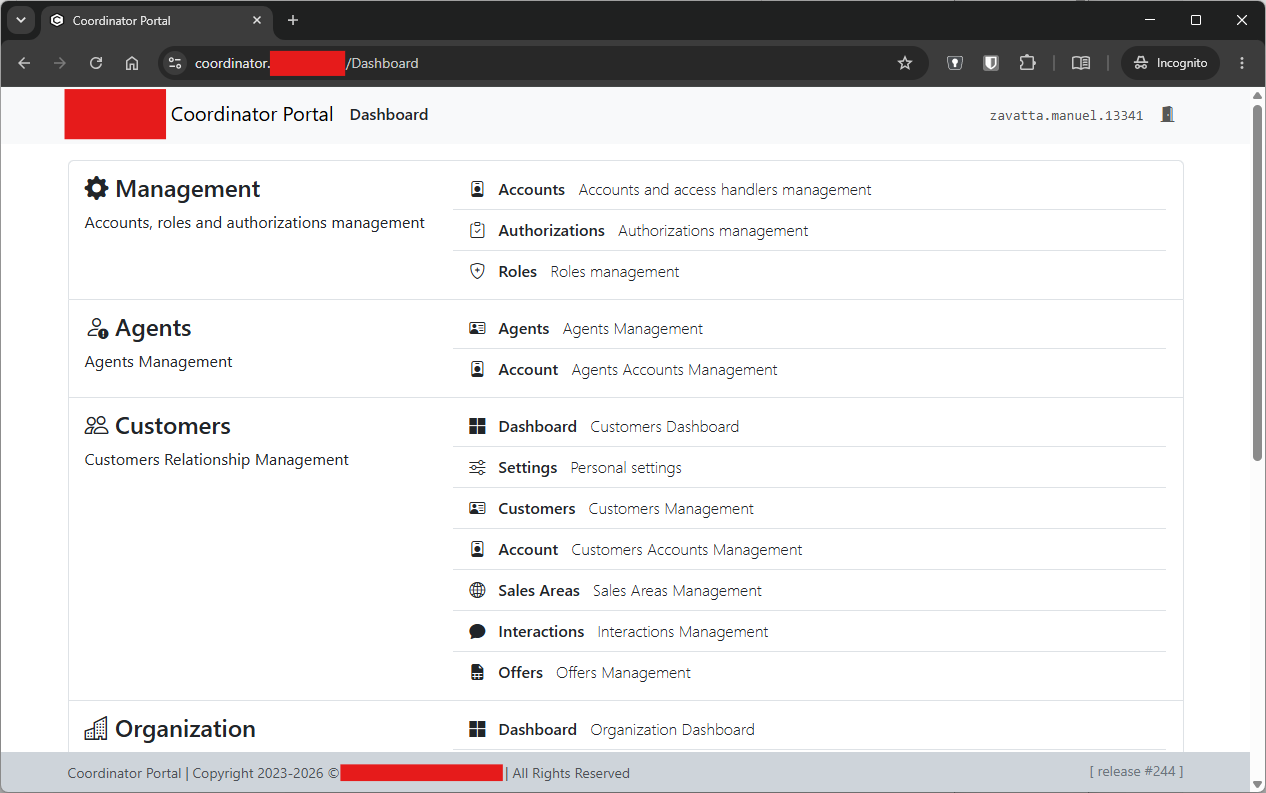Click the scrollbar down arrow
Viewport: 1266px width, 793px height.
coord(1257,784)
